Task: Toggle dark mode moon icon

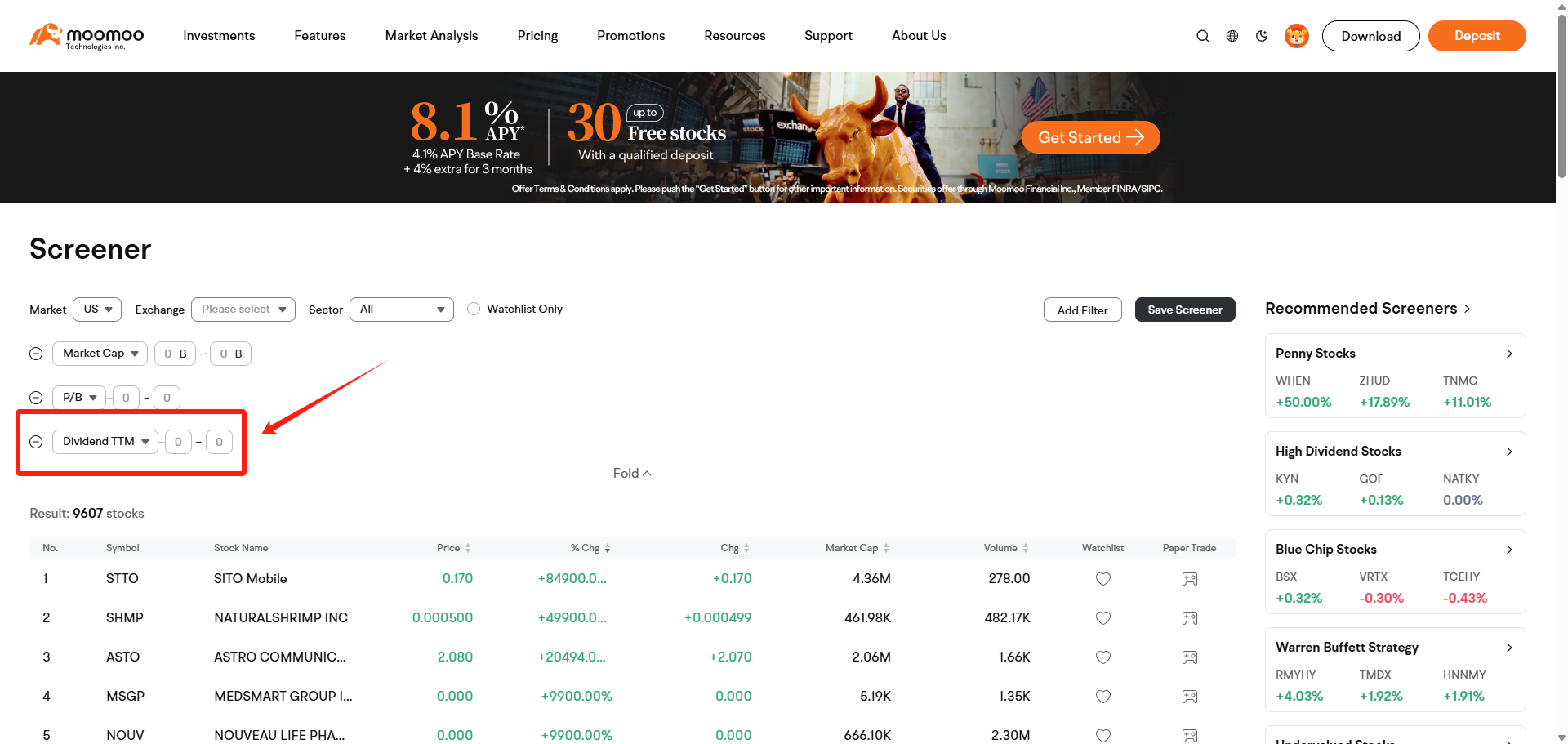Action: [x=1262, y=36]
